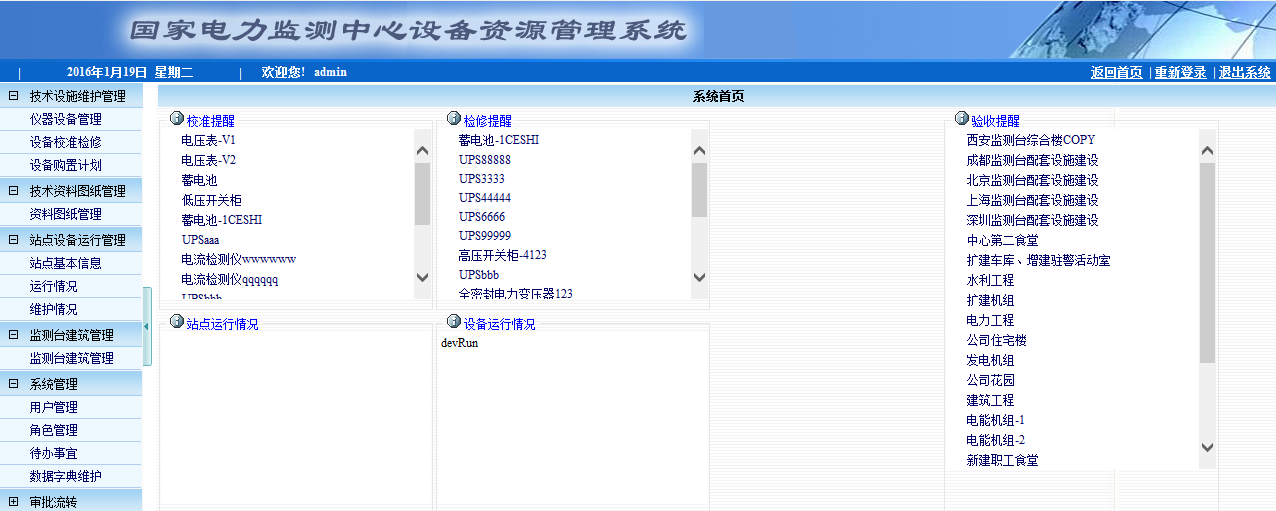This screenshot has height=511, width=1276.
Task: Click the 站点运行情况 panel globe icon
Action: click(177, 322)
